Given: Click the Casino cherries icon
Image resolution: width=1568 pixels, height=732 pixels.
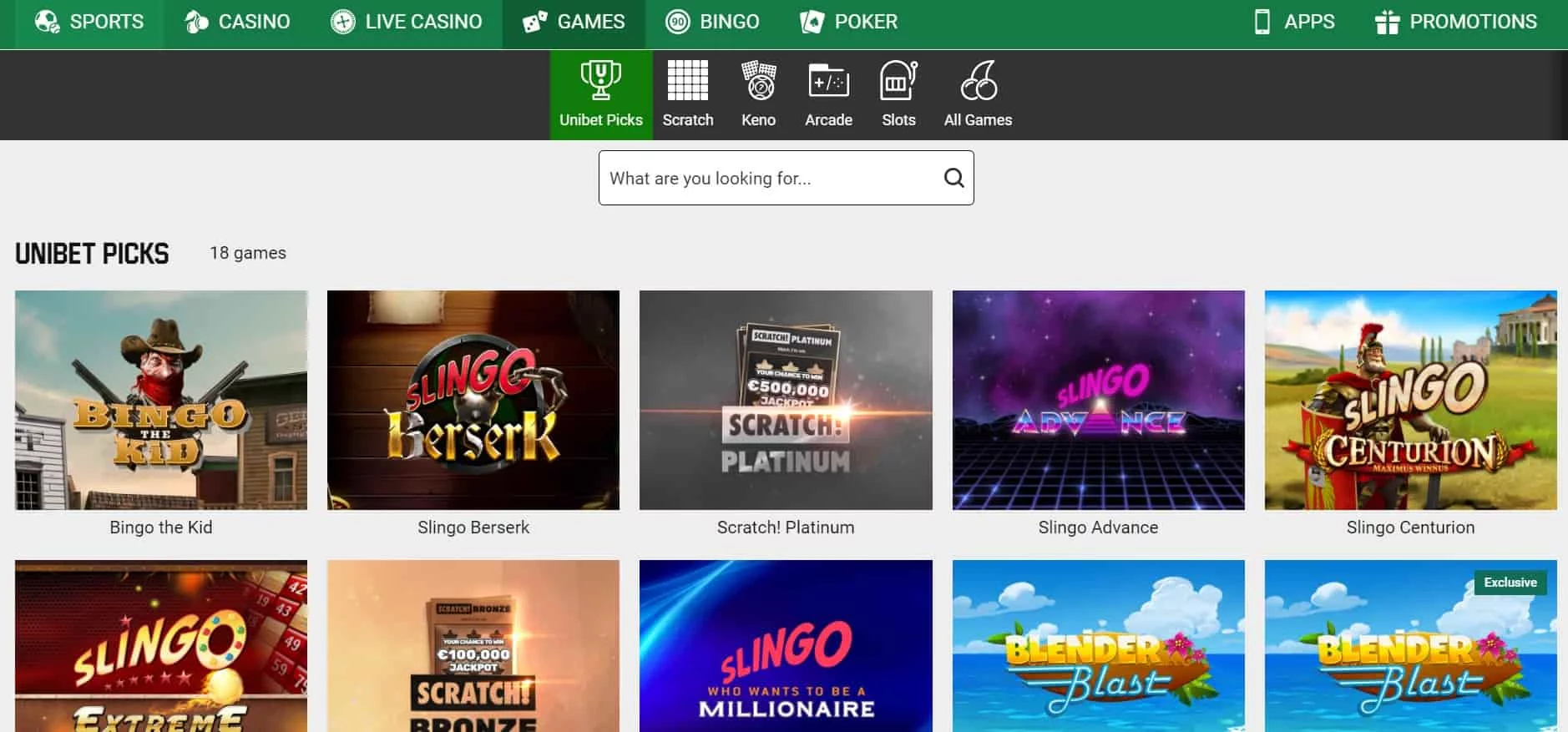Looking at the screenshot, I should 196,22.
